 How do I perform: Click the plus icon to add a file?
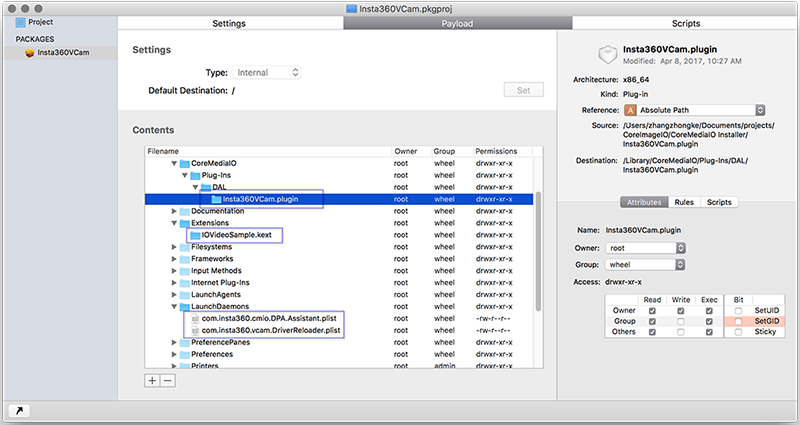click(152, 381)
